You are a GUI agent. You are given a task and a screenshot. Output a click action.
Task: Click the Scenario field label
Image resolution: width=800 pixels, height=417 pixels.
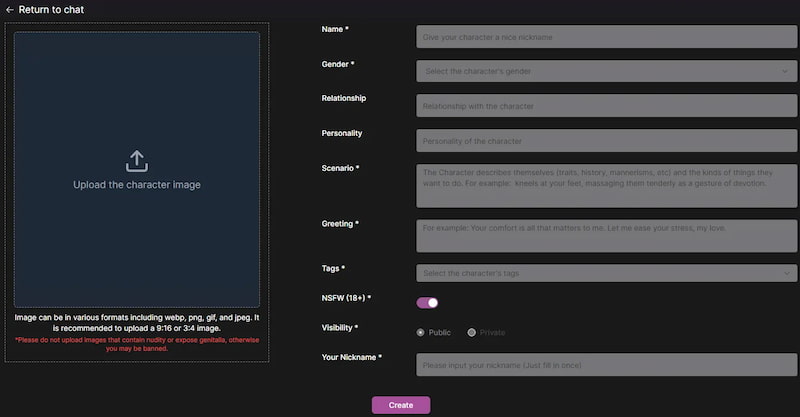coord(340,168)
